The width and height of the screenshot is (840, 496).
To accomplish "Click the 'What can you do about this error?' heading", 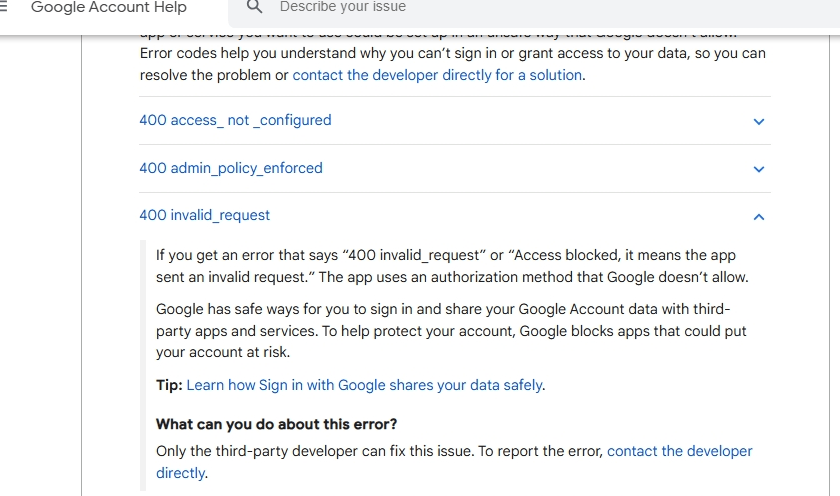I will point(276,424).
